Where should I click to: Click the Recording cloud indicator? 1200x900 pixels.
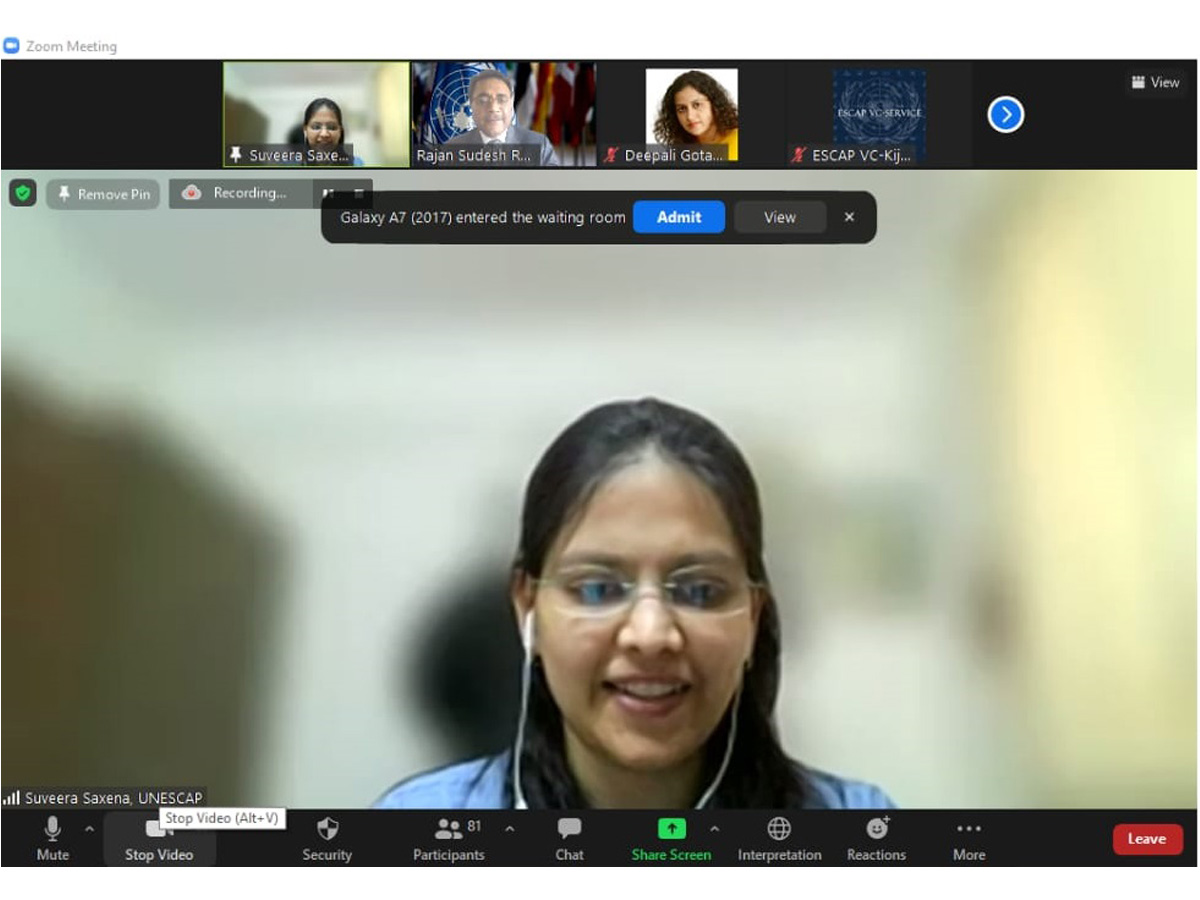click(192, 193)
